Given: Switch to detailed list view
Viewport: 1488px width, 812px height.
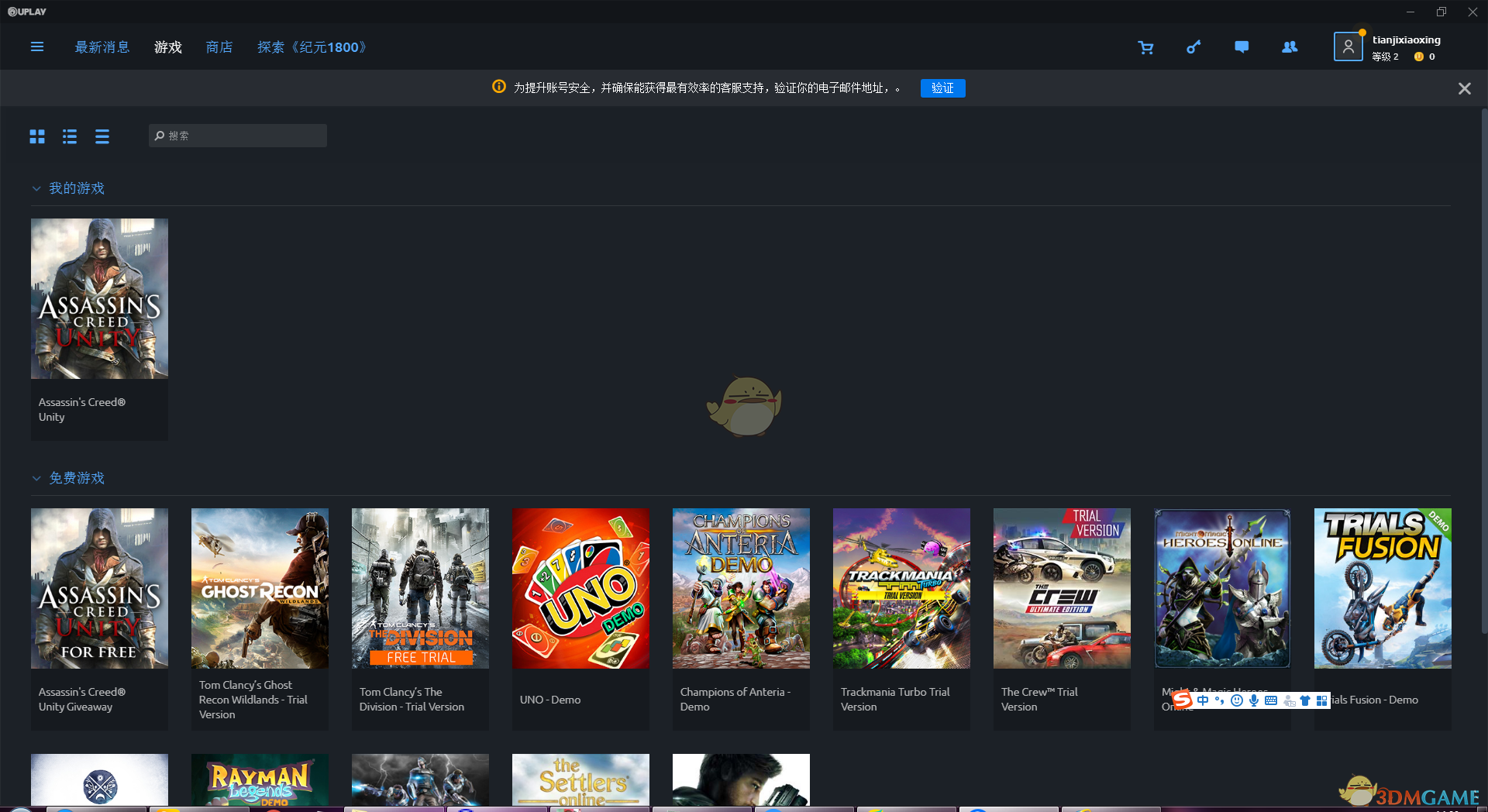Looking at the screenshot, I should tap(70, 136).
